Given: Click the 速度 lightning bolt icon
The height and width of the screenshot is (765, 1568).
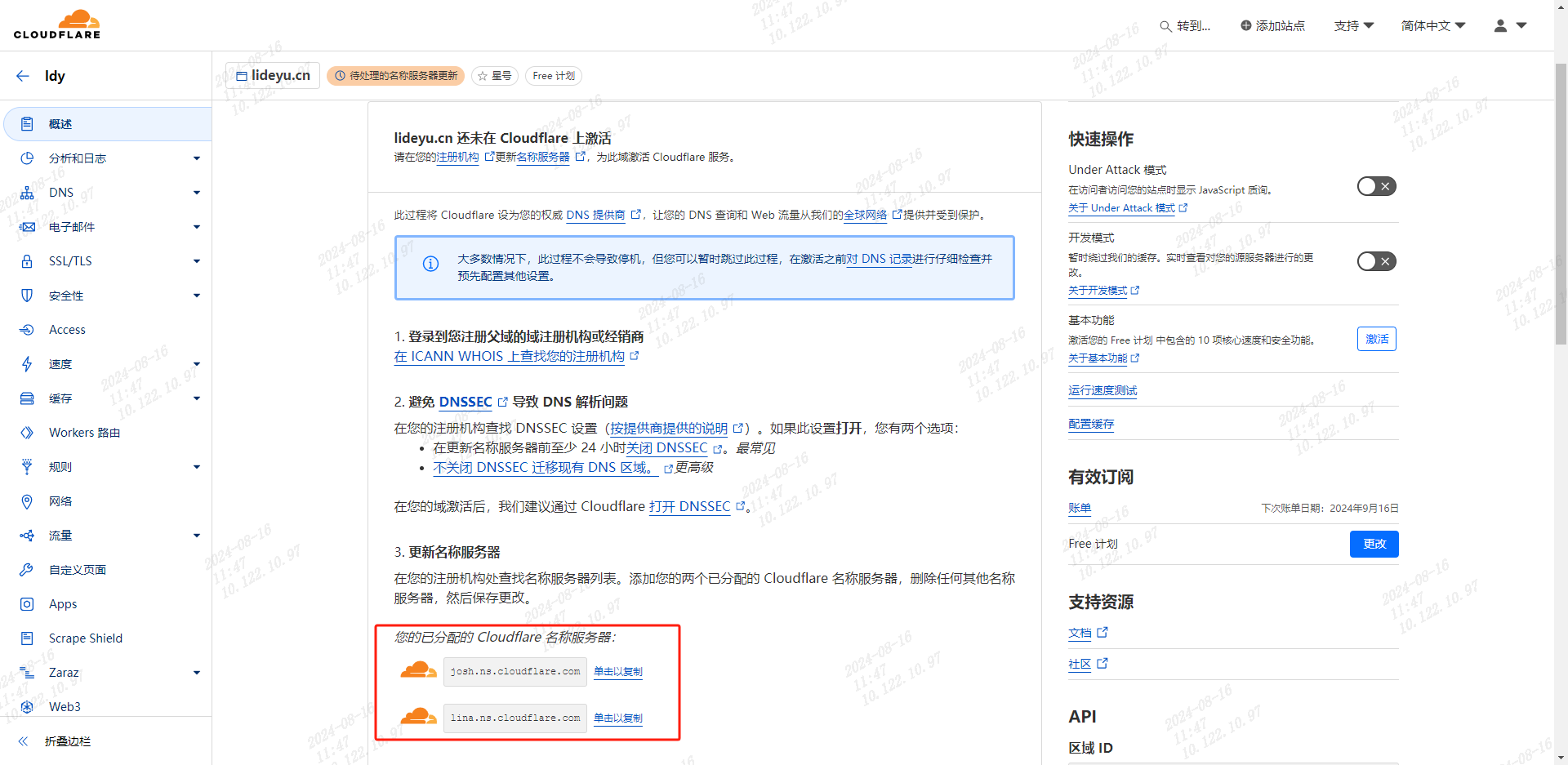Looking at the screenshot, I should pyautogui.click(x=27, y=364).
